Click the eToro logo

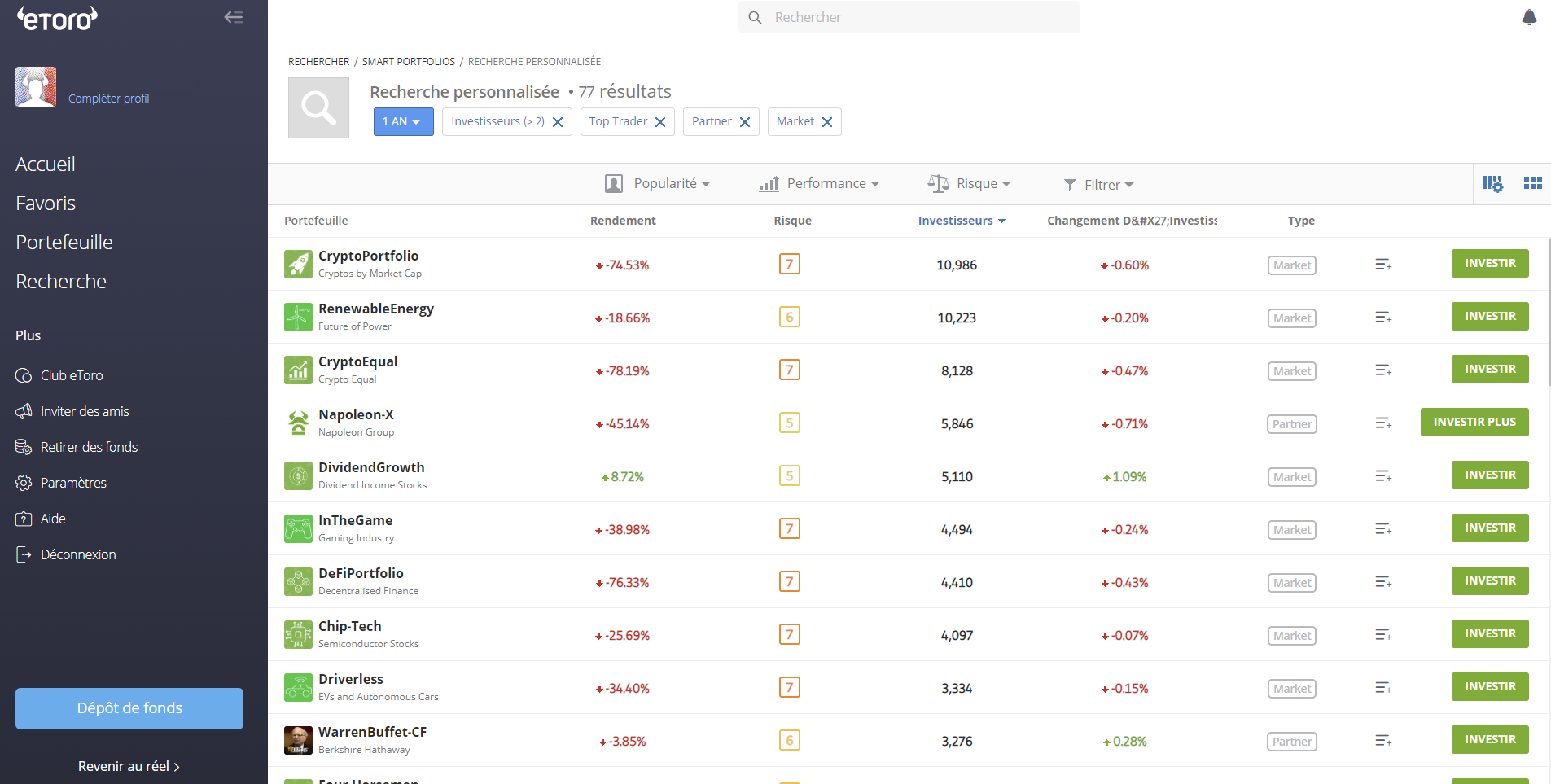[57, 18]
